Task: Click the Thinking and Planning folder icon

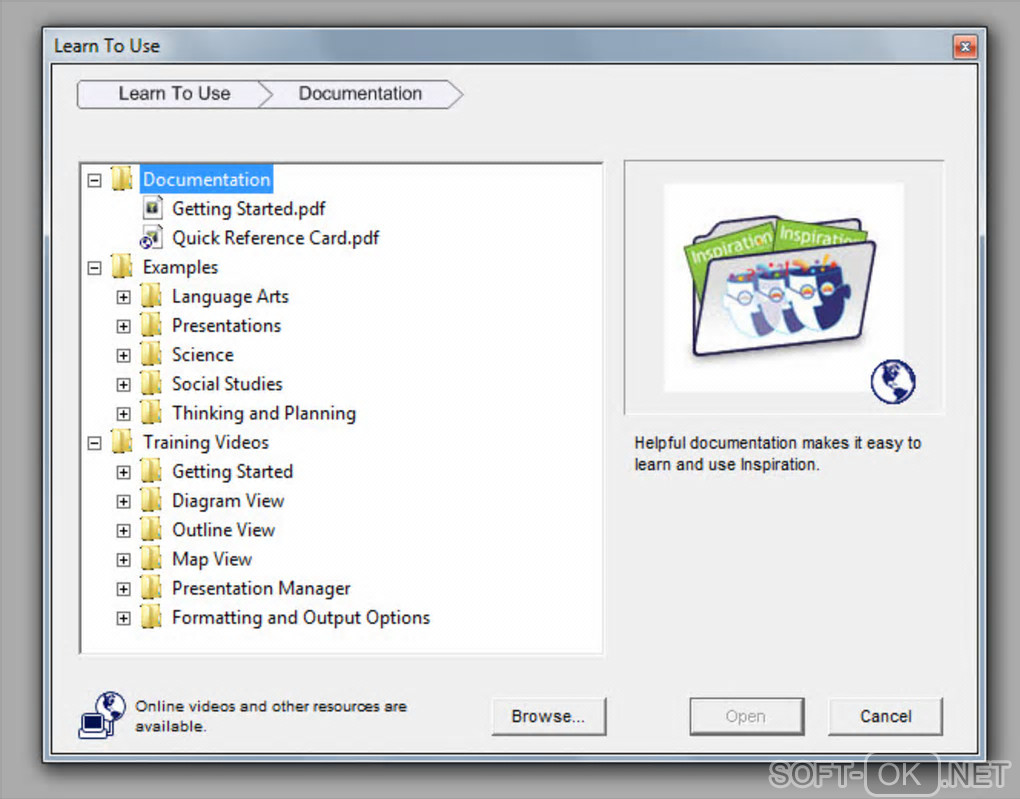Action: click(x=151, y=413)
